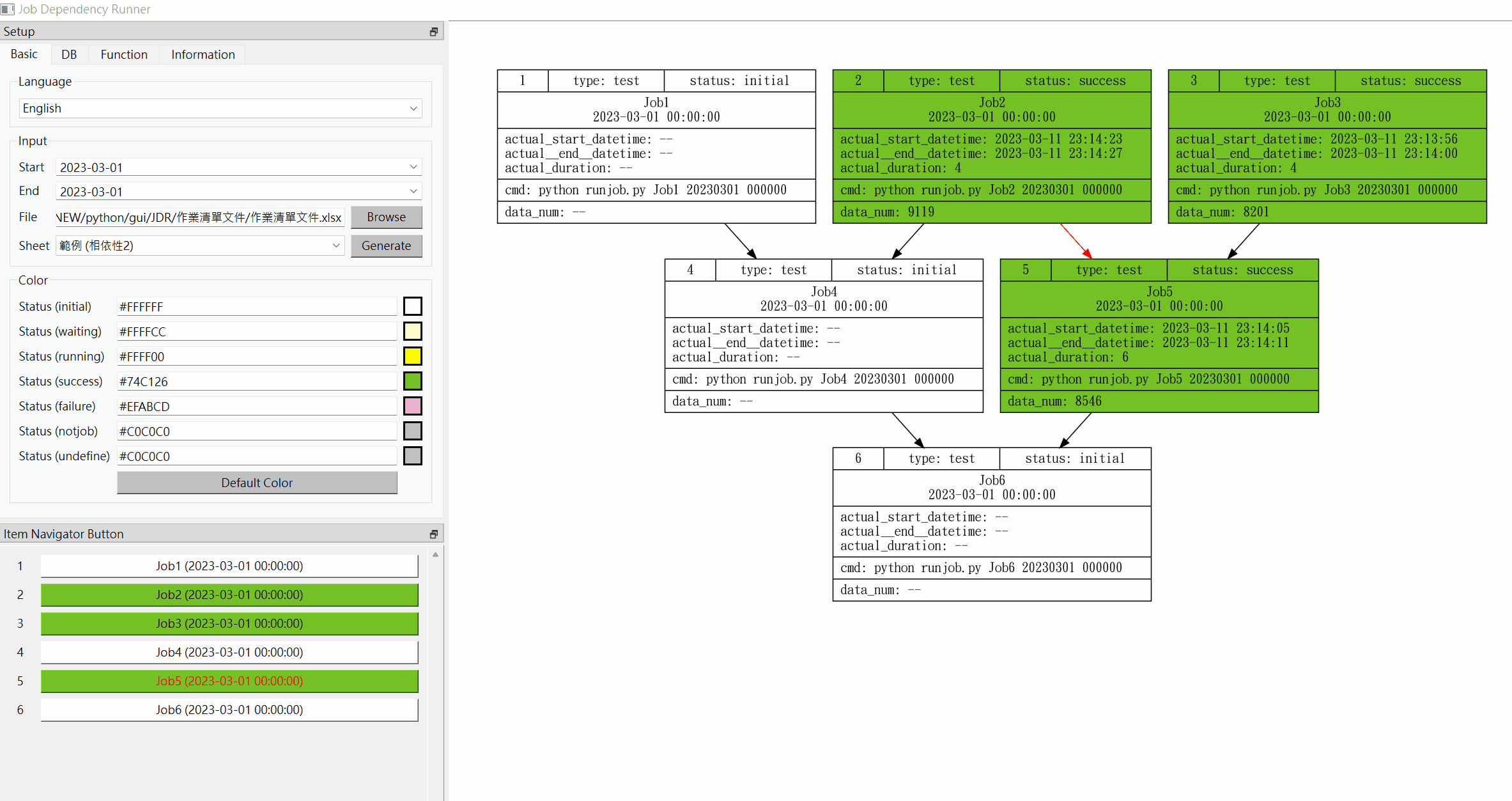The width and height of the screenshot is (1512, 801).
Task: Switch to the DB tab
Action: (x=68, y=54)
